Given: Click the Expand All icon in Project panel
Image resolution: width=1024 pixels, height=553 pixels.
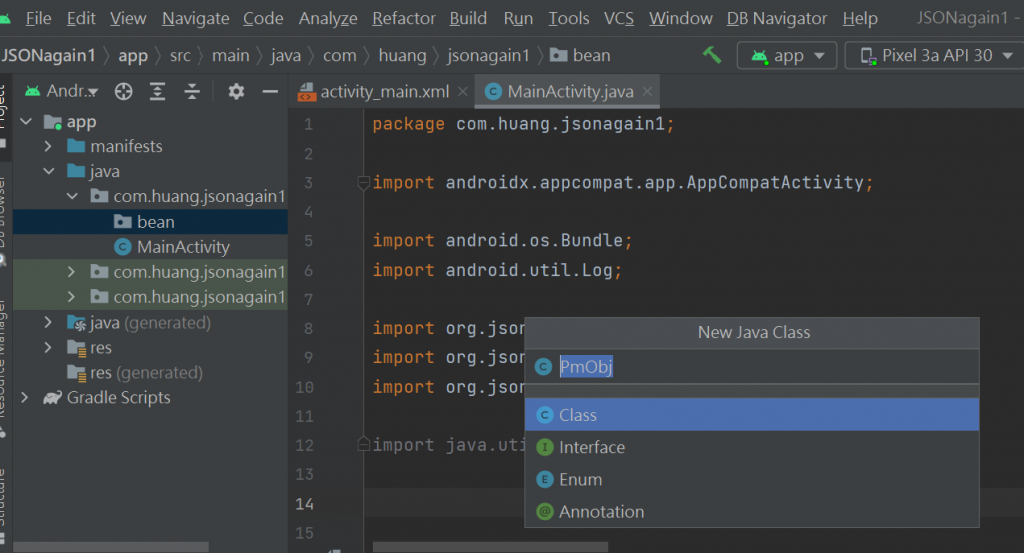Looking at the screenshot, I should (158, 92).
